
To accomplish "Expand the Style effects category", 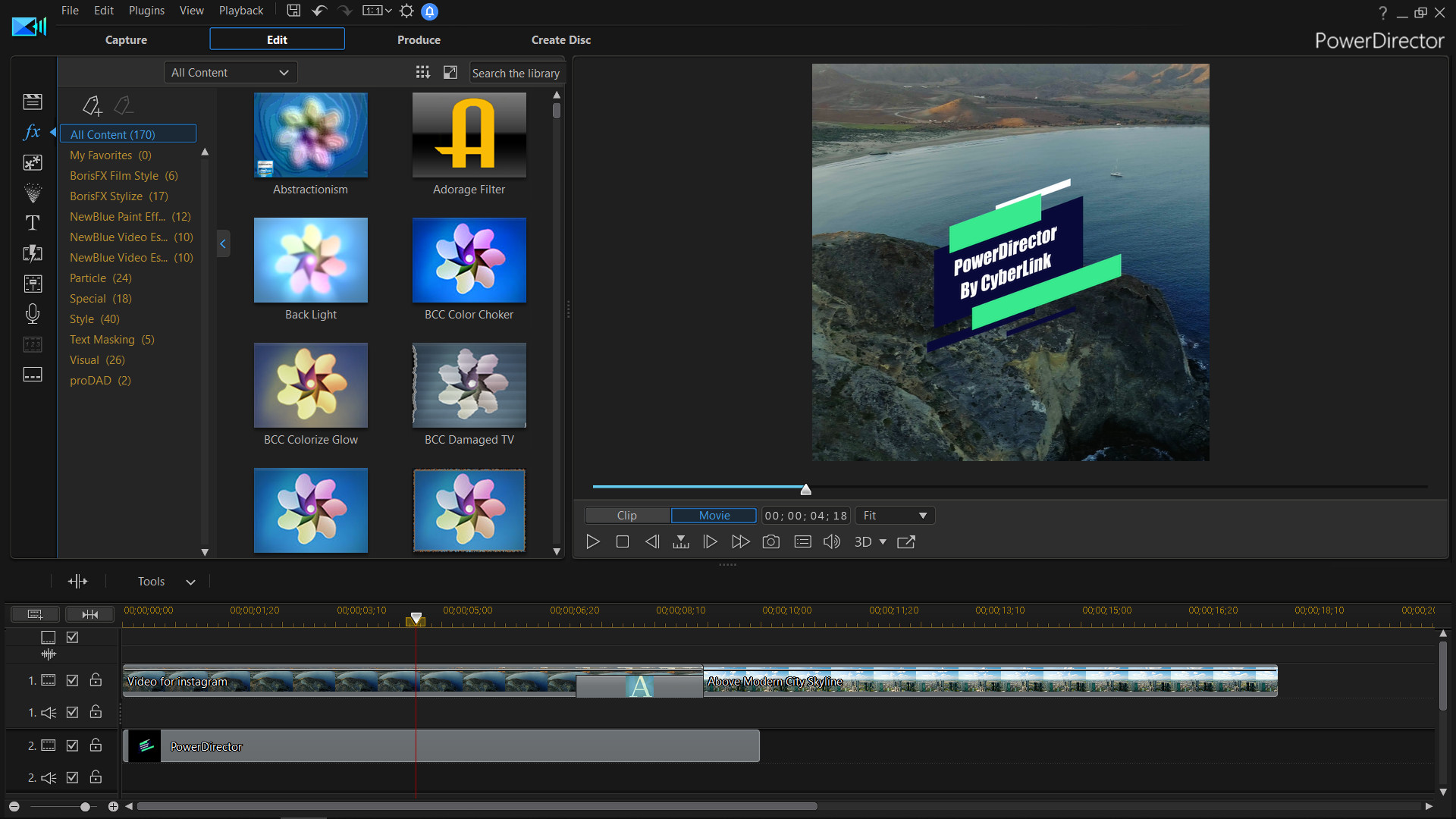I will [93, 318].
